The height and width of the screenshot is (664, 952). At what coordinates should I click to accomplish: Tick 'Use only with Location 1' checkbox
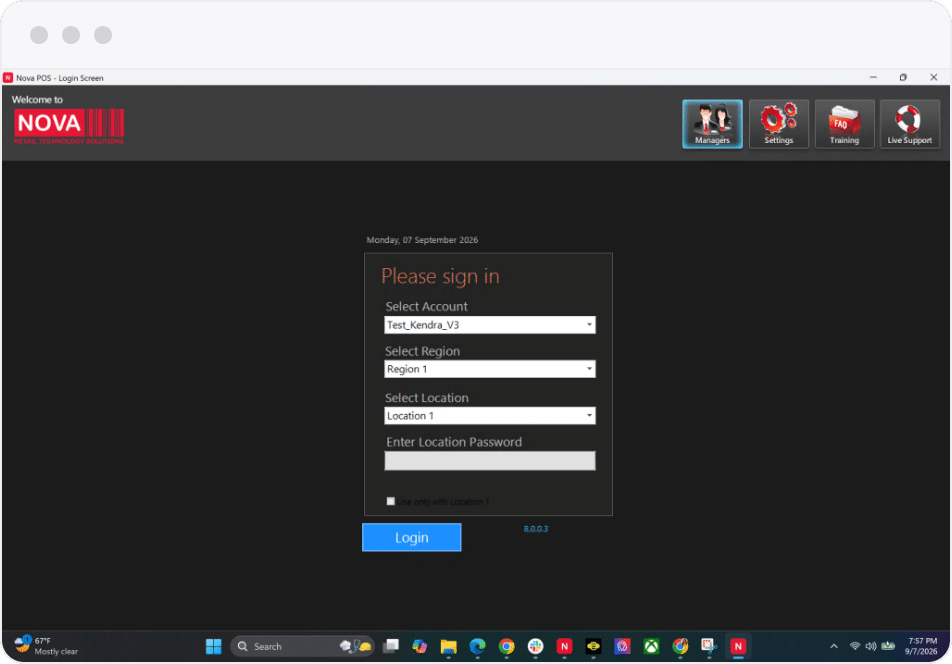tap(390, 501)
